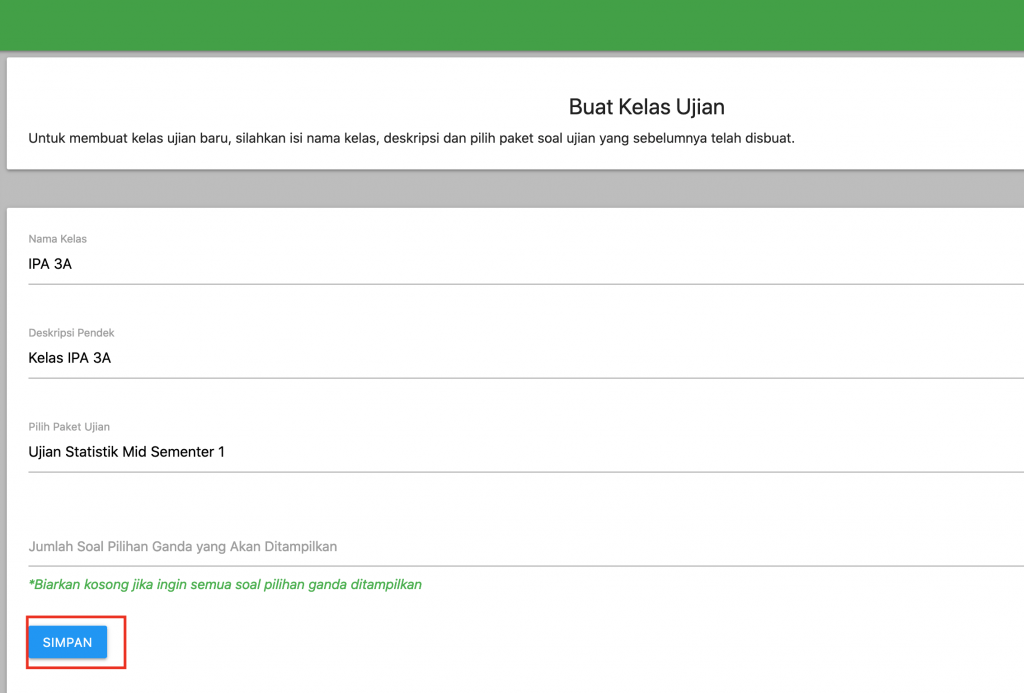This screenshot has height=693, width=1024.
Task: Click the Deskripsi Pendek field with Kelas IPA 3A
Action: 400,358
